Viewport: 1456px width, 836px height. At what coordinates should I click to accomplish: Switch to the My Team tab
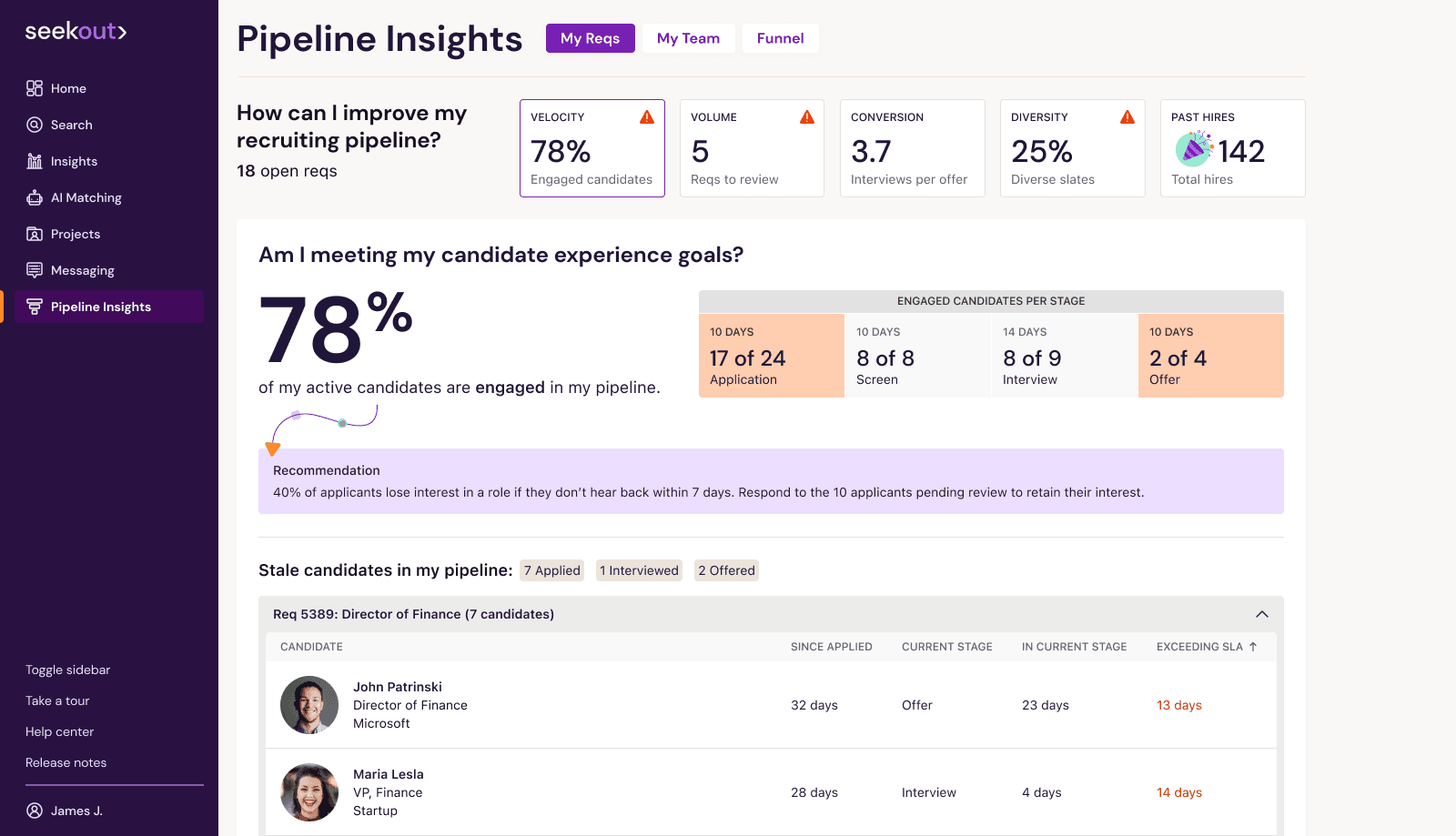click(x=688, y=38)
